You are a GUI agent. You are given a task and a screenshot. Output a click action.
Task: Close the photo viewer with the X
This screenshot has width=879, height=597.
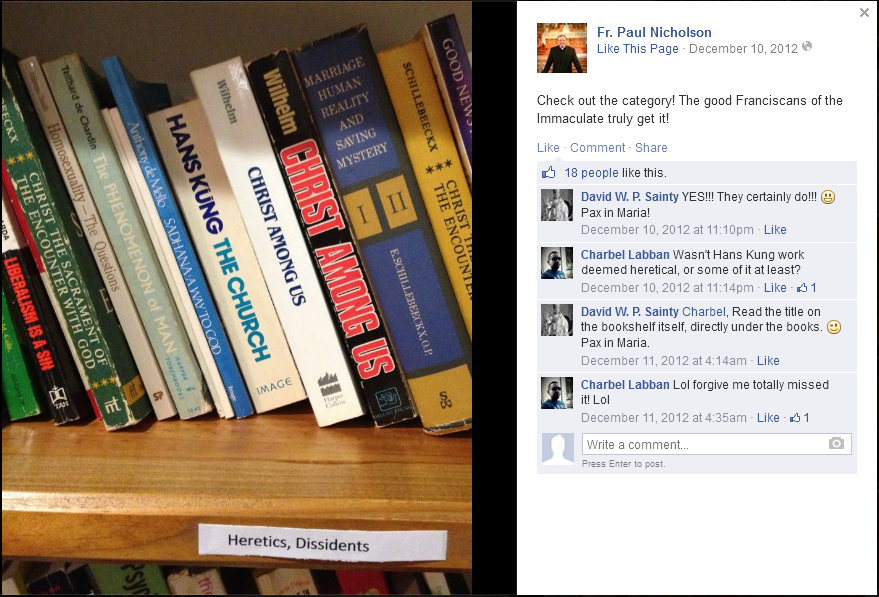pos(864,12)
